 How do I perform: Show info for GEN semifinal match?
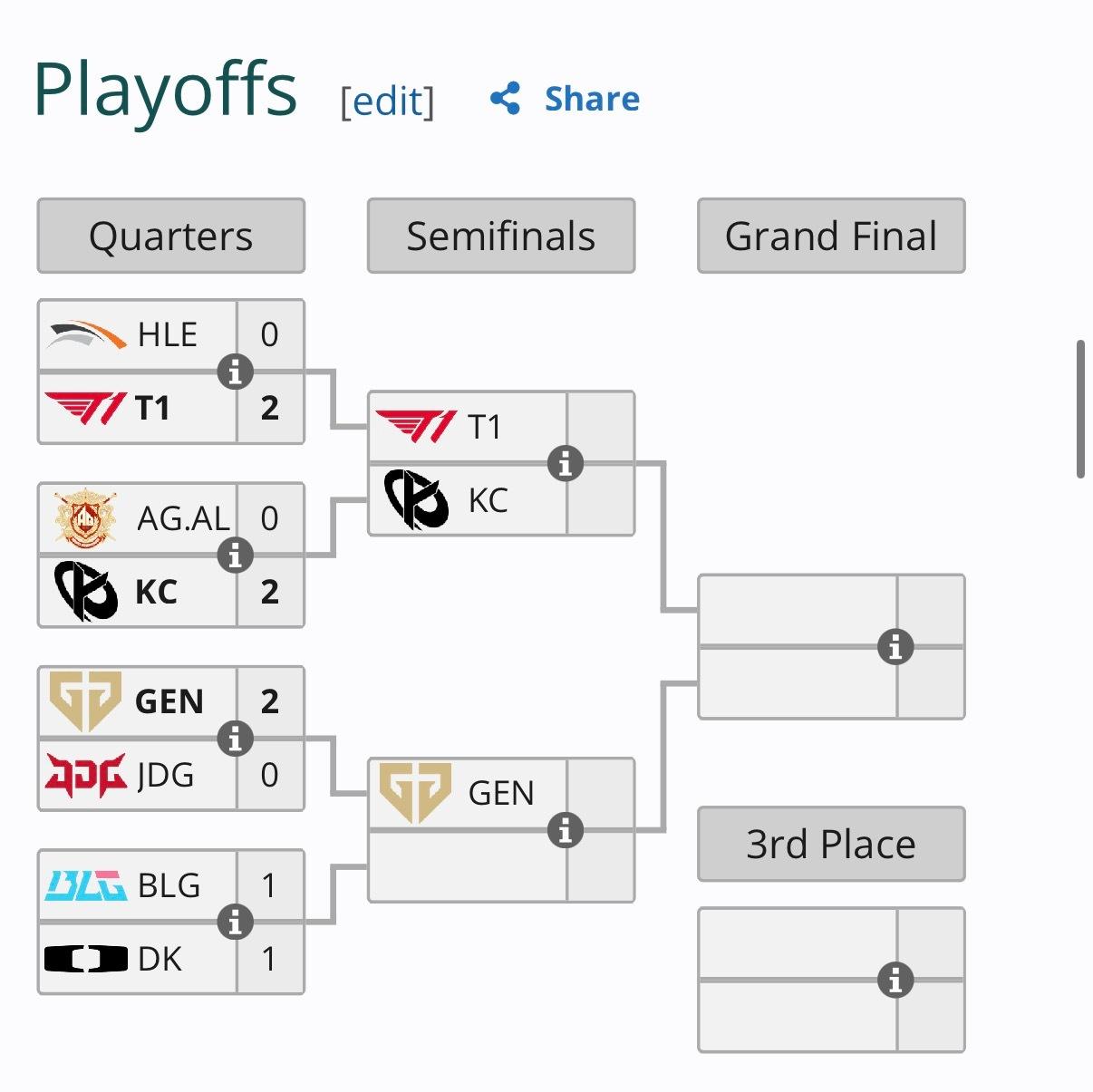[x=566, y=830]
